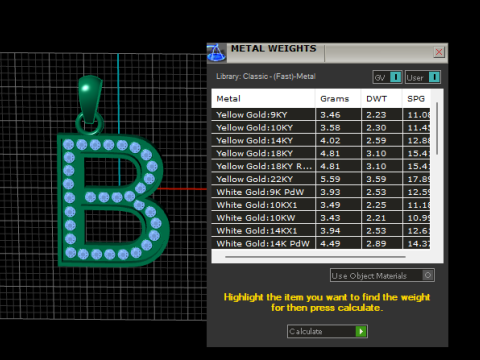Viewport: 480px width, 360px height.
Task: Select the White Gold:10KW row
Action: pyautogui.click(x=321, y=218)
